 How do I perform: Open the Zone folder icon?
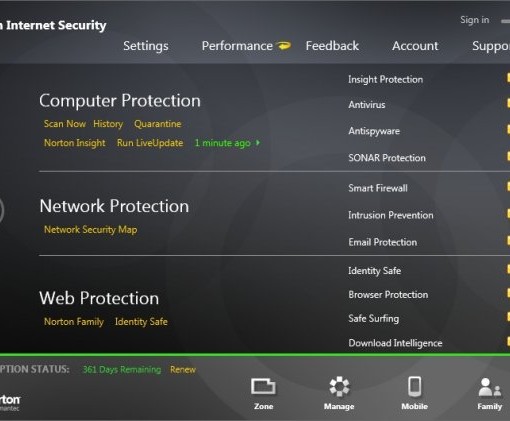click(263, 387)
